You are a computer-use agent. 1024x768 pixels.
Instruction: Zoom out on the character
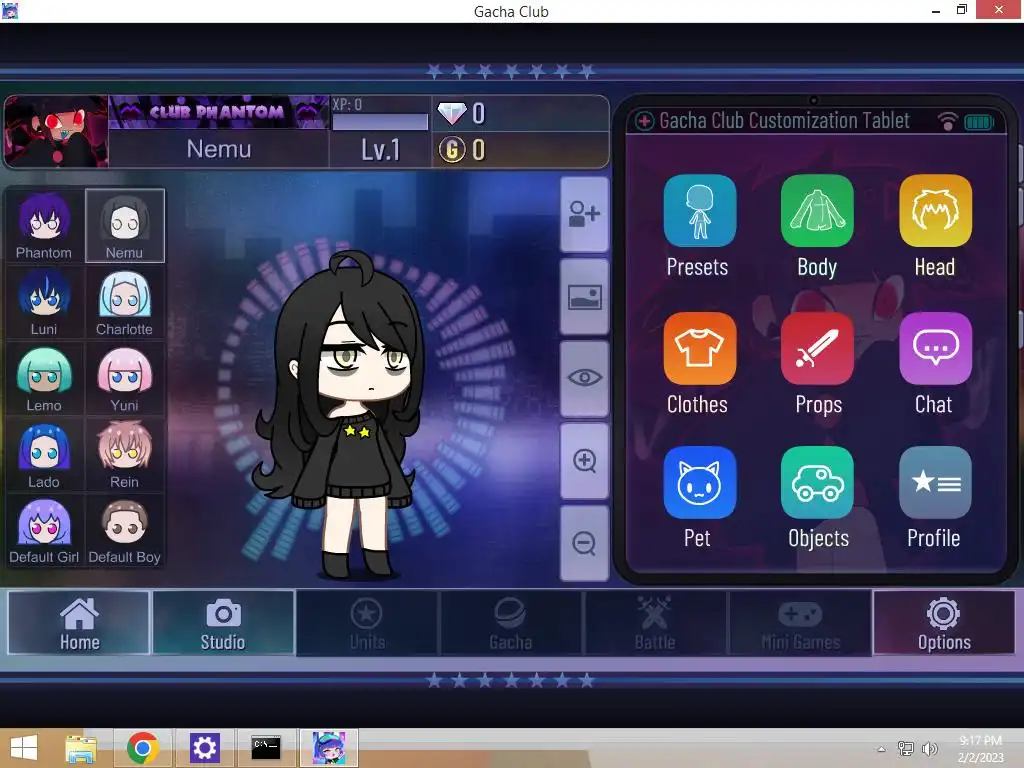click(x=584, y=543)
